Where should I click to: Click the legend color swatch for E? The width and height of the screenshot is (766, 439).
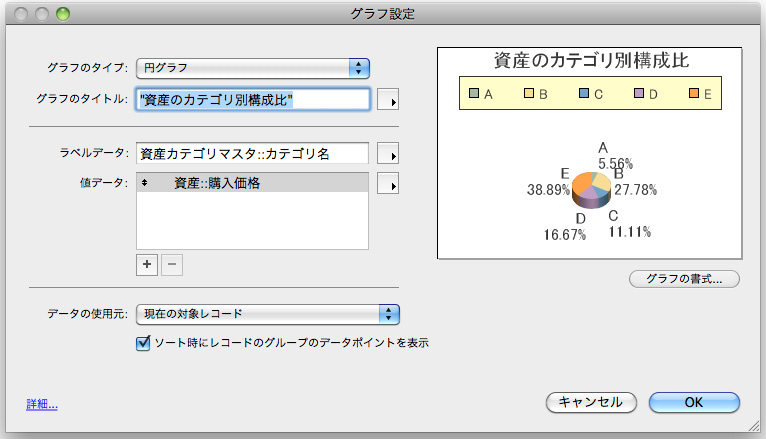coord(696,95)
